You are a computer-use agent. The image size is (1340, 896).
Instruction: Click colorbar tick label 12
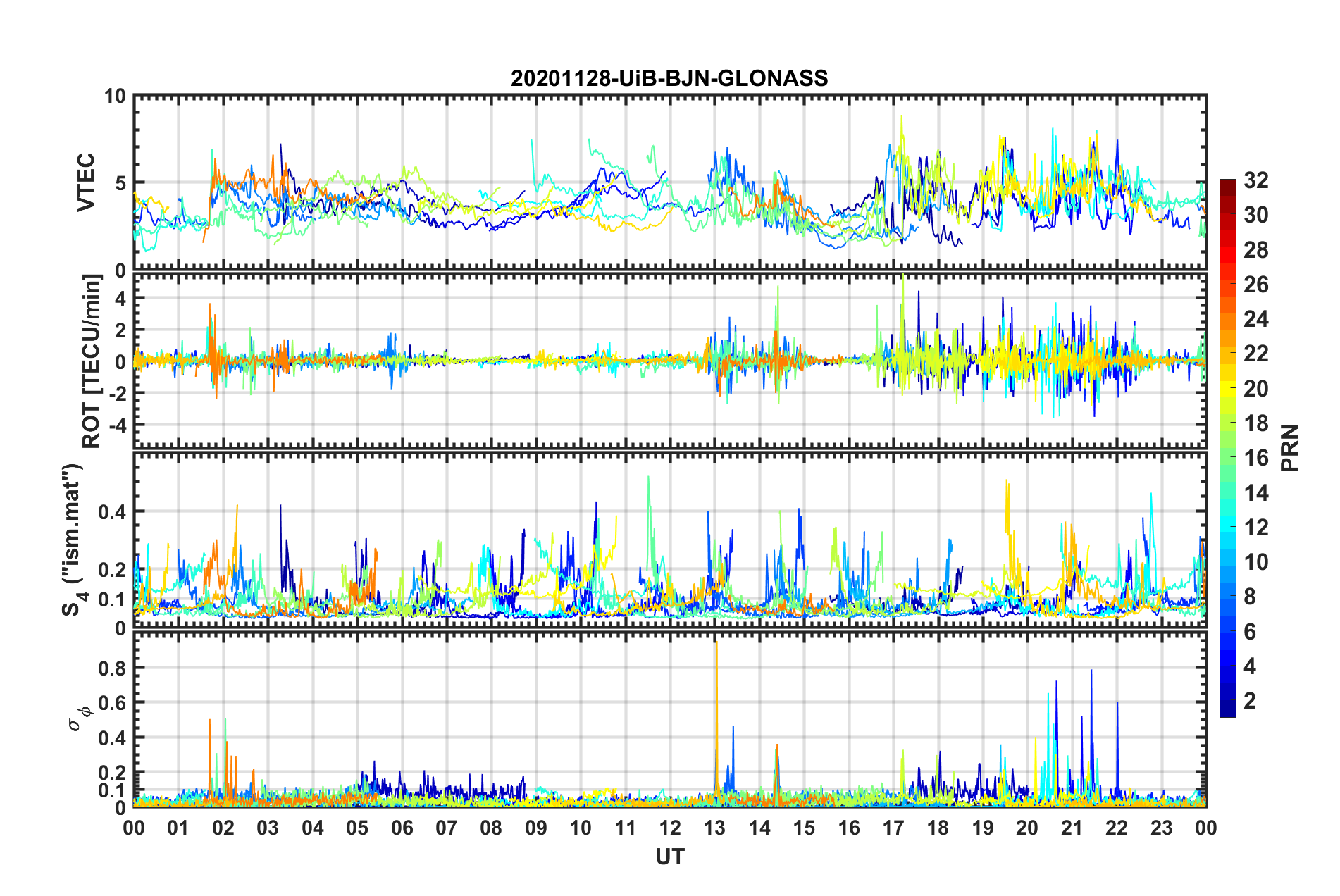[x=1255, y=528]
